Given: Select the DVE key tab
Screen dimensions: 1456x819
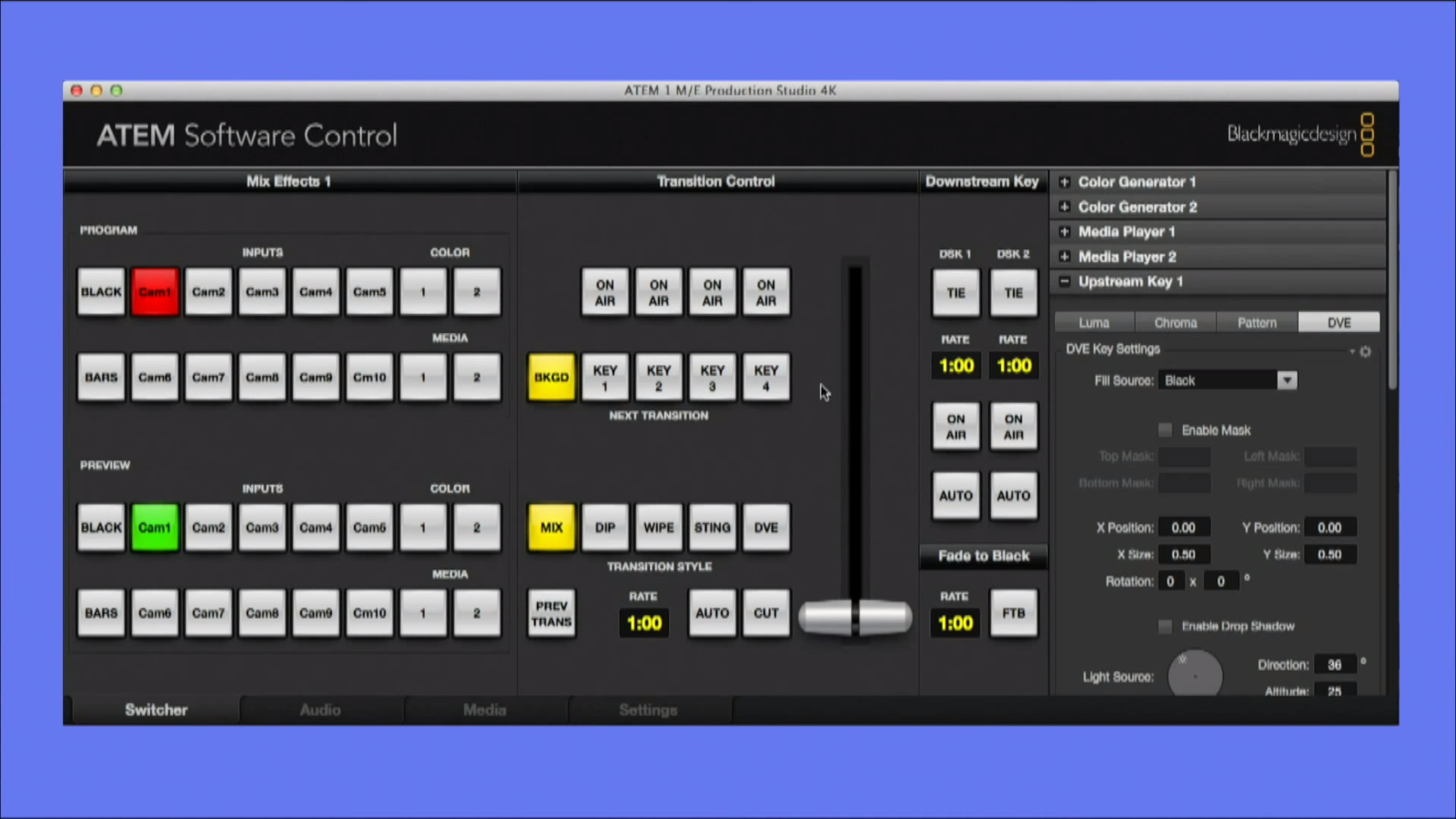Looking at the screenshot, I should 1339,323.
